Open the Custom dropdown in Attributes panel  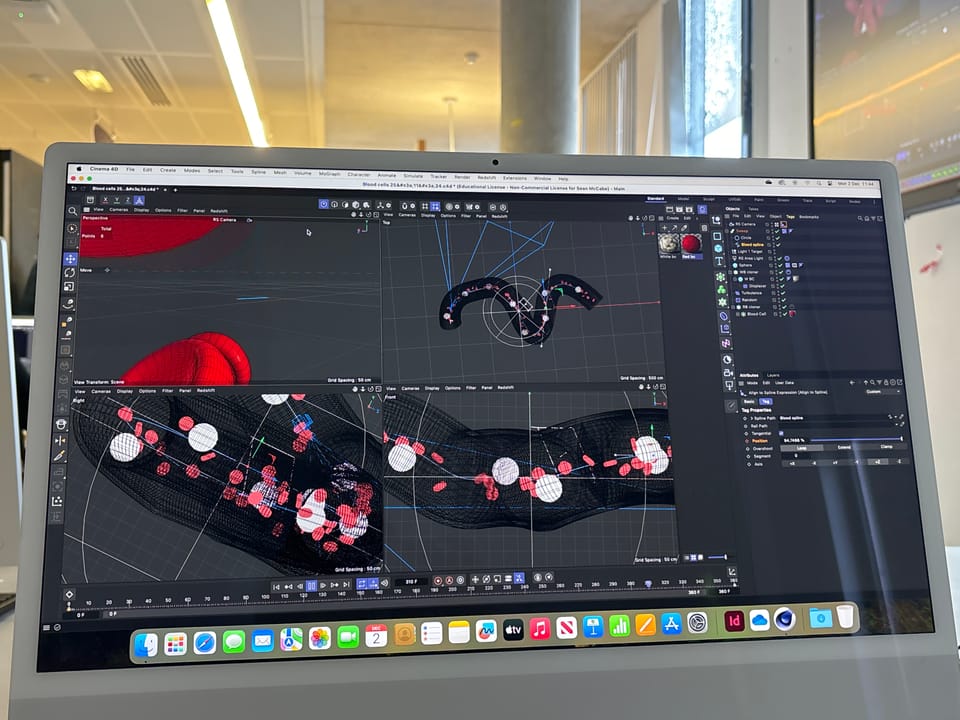[882, 391]
